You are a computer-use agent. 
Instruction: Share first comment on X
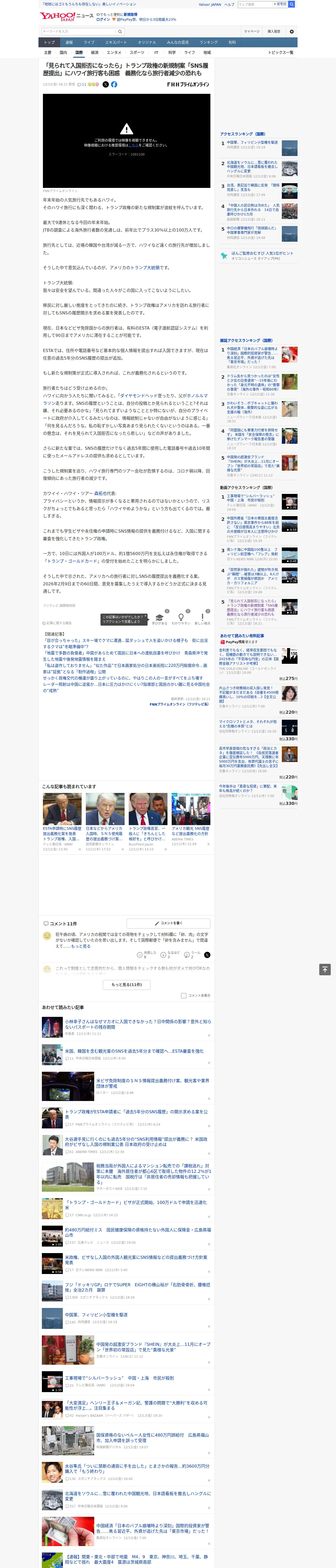click(207, 955)
